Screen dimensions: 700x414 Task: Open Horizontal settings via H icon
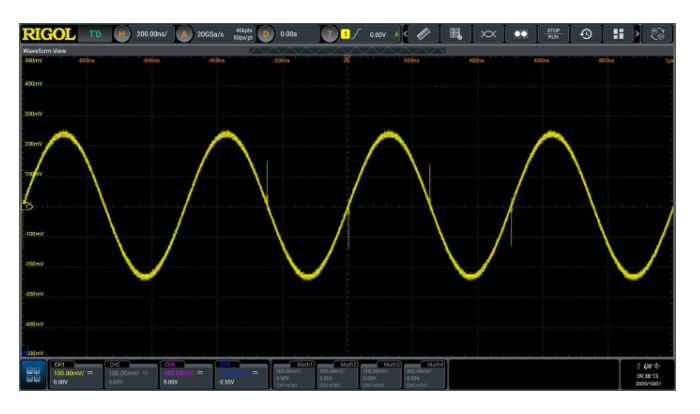(x=122, y=34)
